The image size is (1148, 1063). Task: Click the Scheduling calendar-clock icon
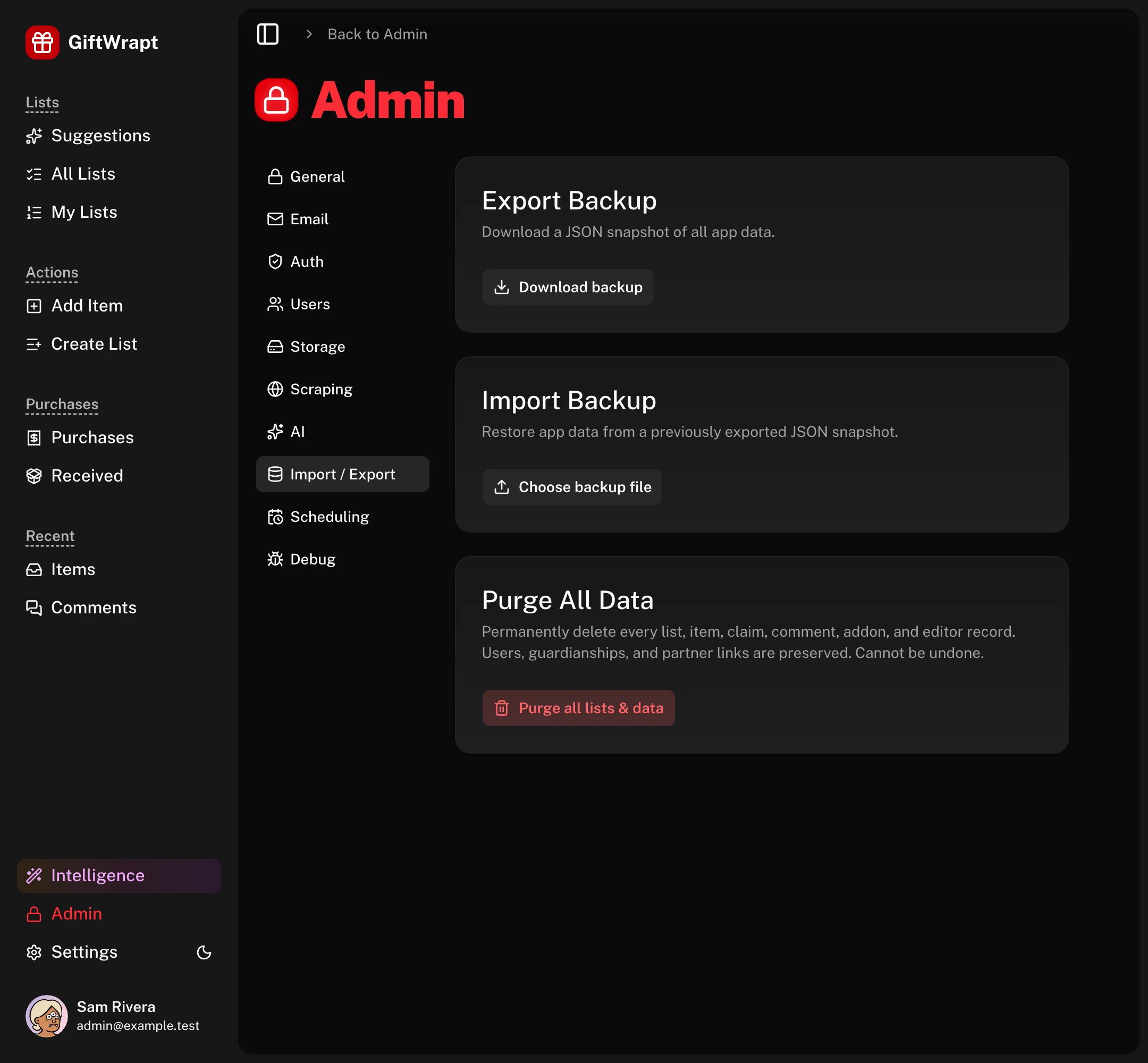tap(275, 517)
